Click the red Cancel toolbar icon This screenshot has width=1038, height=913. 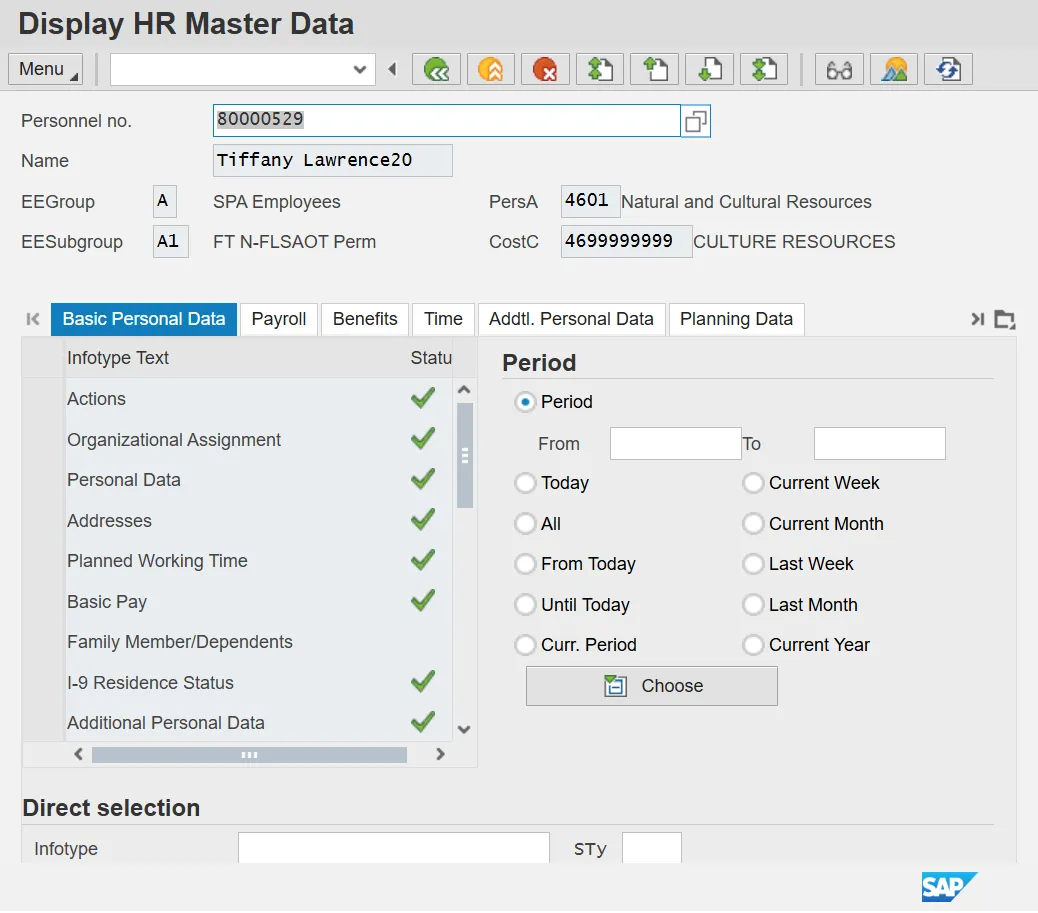[x=545, y=69]
